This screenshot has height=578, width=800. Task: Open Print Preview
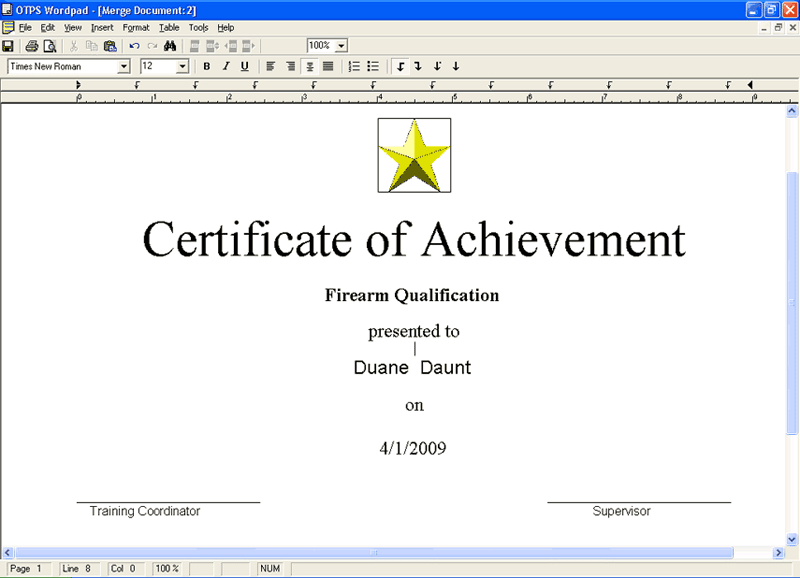(x=51, y=45)
